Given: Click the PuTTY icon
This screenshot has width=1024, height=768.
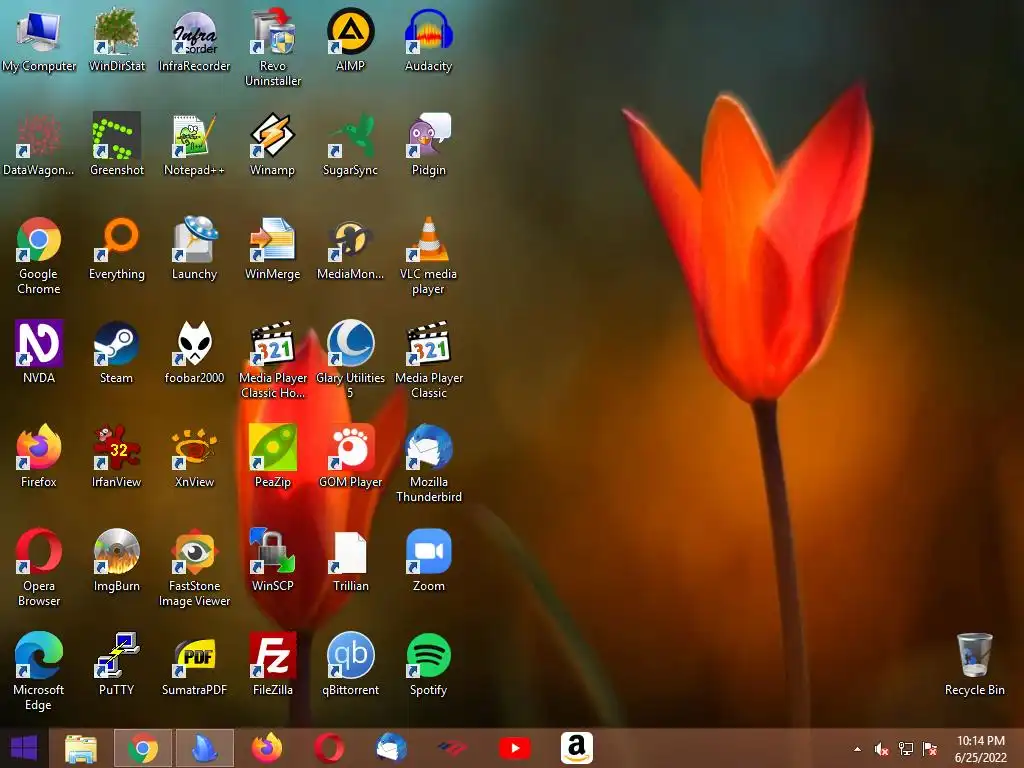Looking at the screenshot, I should pyautogui.click(x=117, y=664).
